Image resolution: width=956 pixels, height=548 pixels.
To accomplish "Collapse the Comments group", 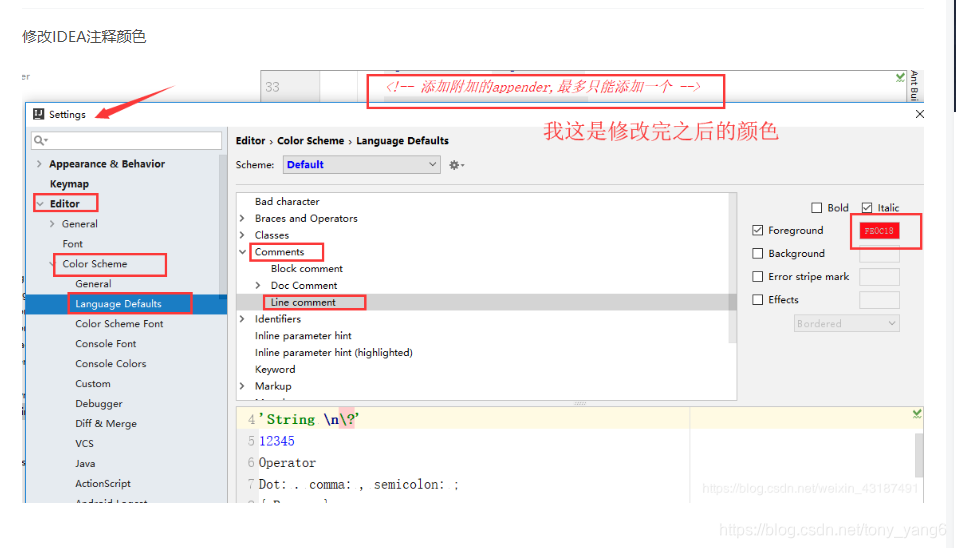I will click(243, 252).
